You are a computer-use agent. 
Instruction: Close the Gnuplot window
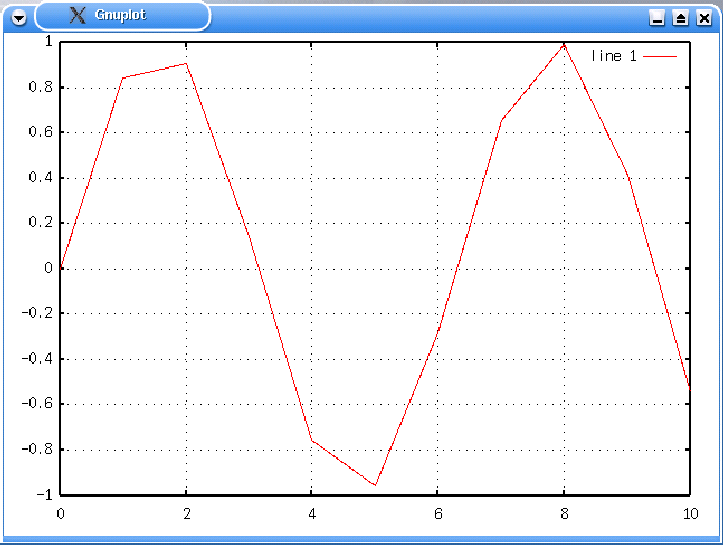point(704,18)
